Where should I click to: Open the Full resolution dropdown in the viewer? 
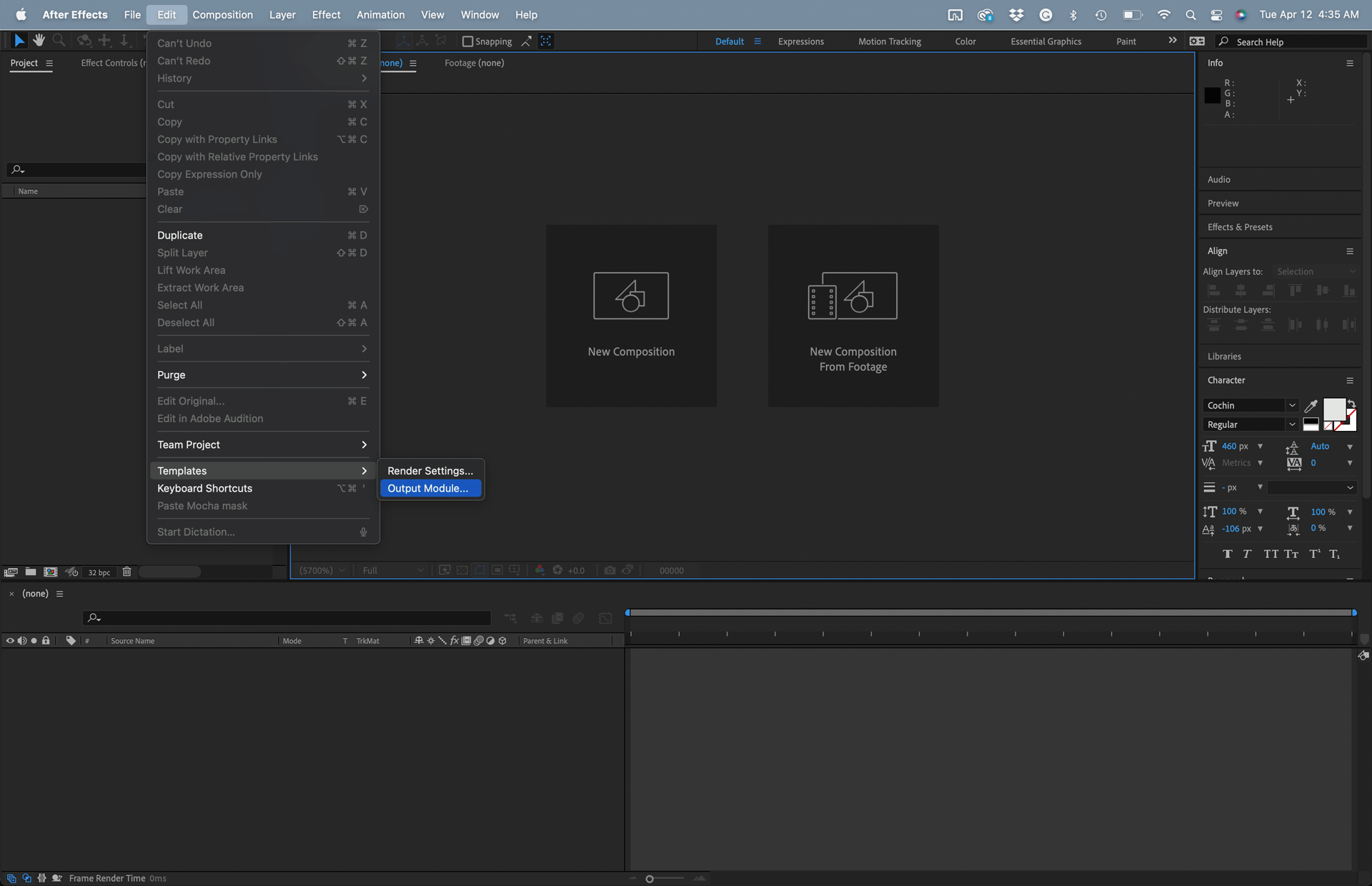[392, 570]
